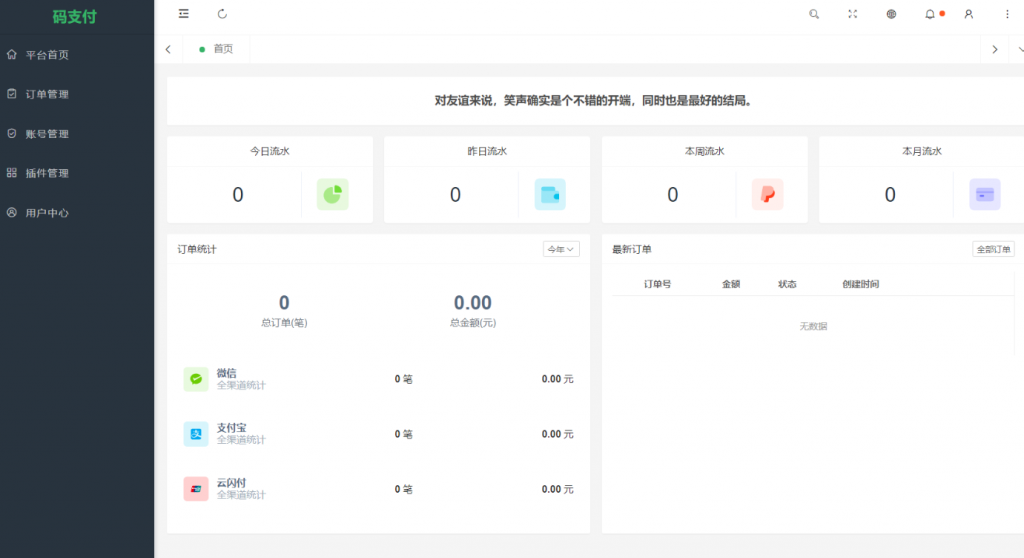Open 订单管理 in the sidebar
The height and width of the screenshot is (558, 1024).
coord(47,94)
